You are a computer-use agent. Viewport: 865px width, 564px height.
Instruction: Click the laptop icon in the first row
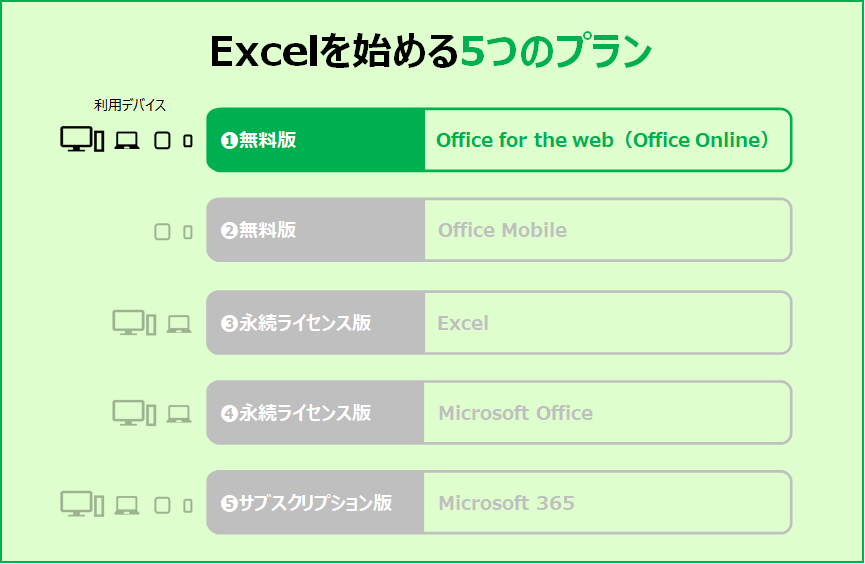(127, 141)
